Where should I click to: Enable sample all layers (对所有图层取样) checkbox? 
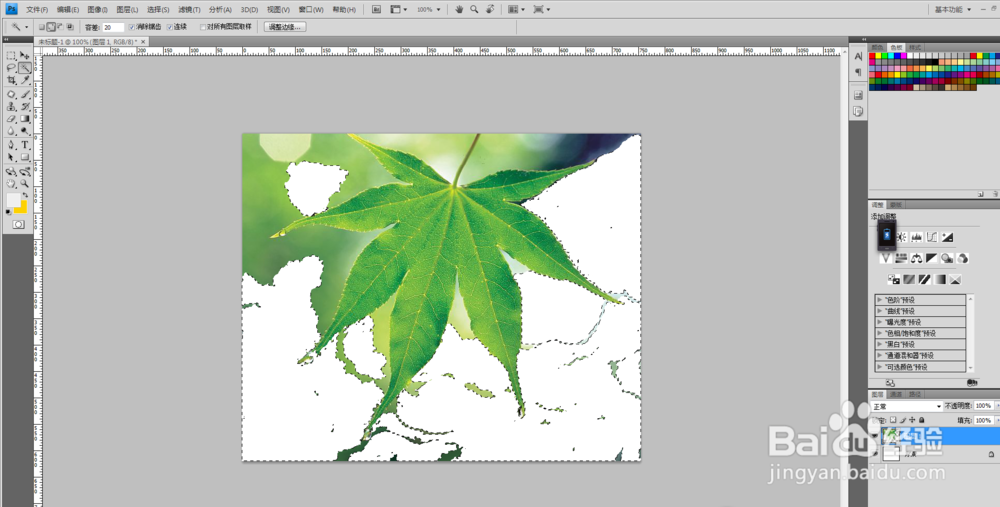(x=203, y=27)
